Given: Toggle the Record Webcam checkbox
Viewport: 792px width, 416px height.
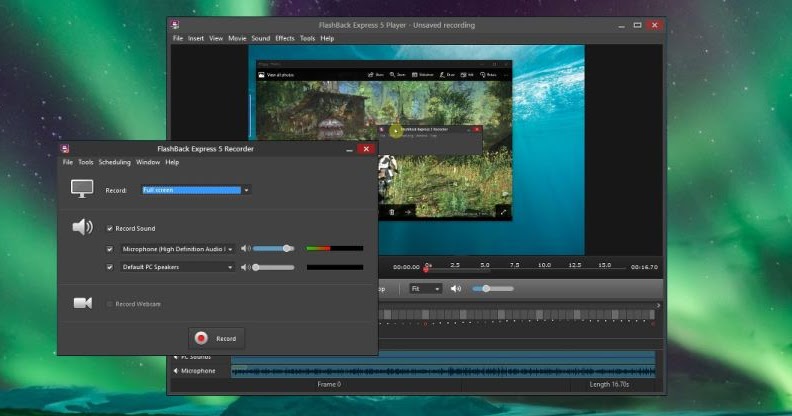Looking at the screenshot, I should click(x=110, y=304).
